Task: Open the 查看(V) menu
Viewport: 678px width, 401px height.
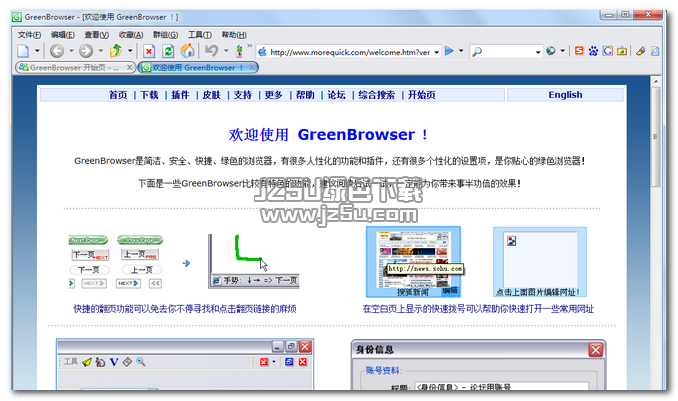Action: pyautogui.click(x=96, y=35)
